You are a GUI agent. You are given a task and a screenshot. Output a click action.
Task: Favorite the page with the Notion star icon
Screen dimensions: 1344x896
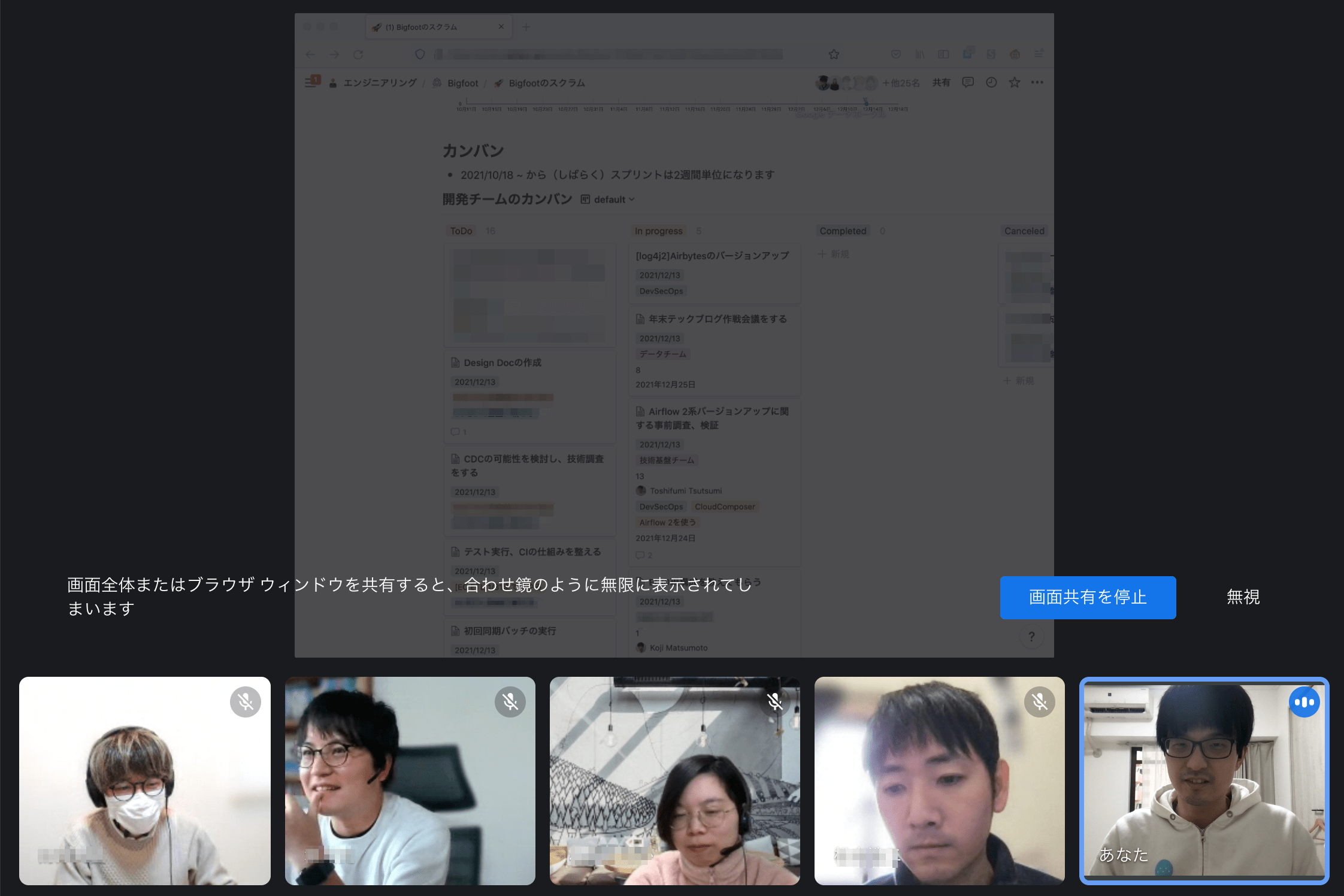tap(1014, 83)
